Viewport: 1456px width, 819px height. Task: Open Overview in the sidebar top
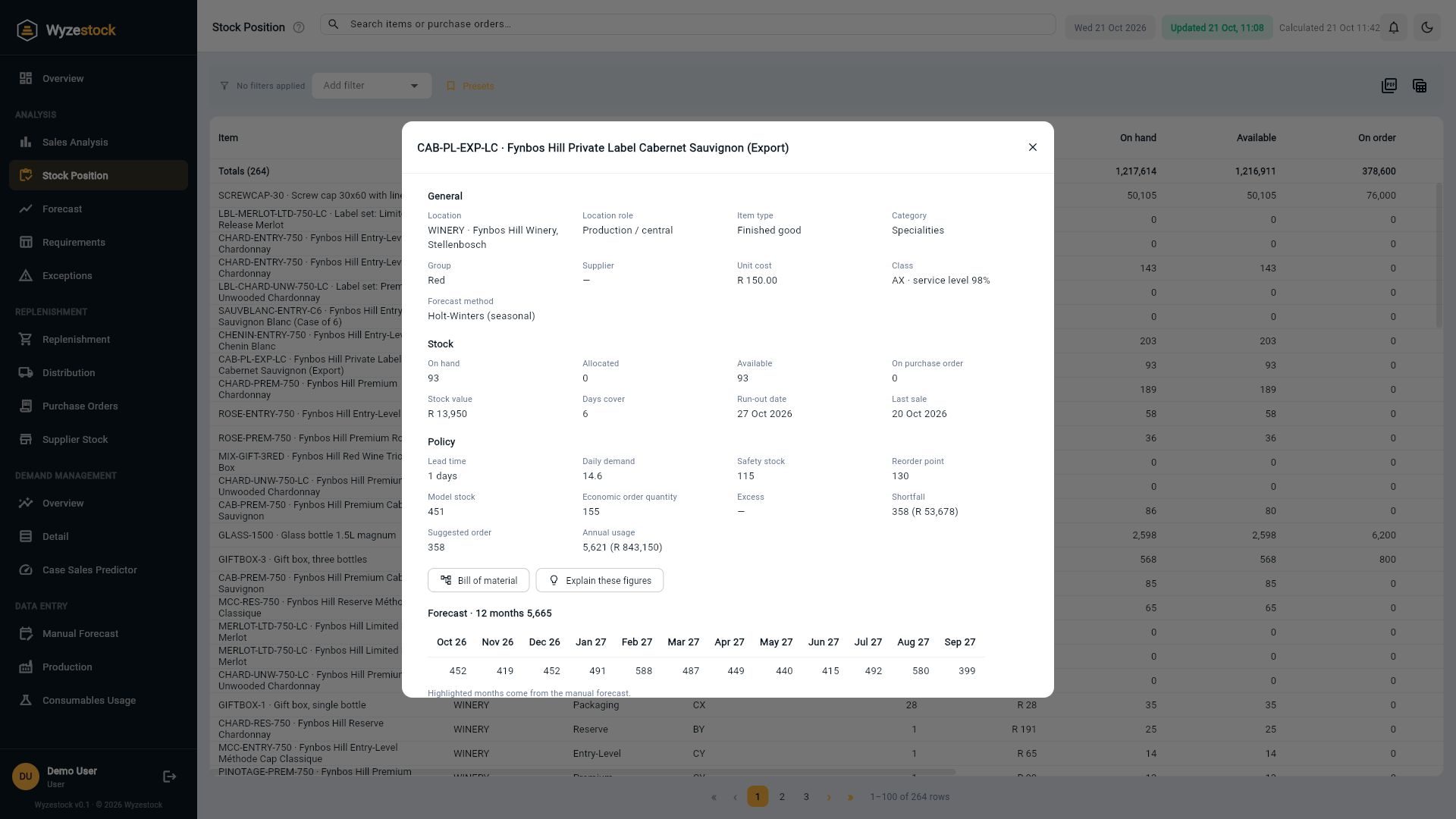click(99, 78)
